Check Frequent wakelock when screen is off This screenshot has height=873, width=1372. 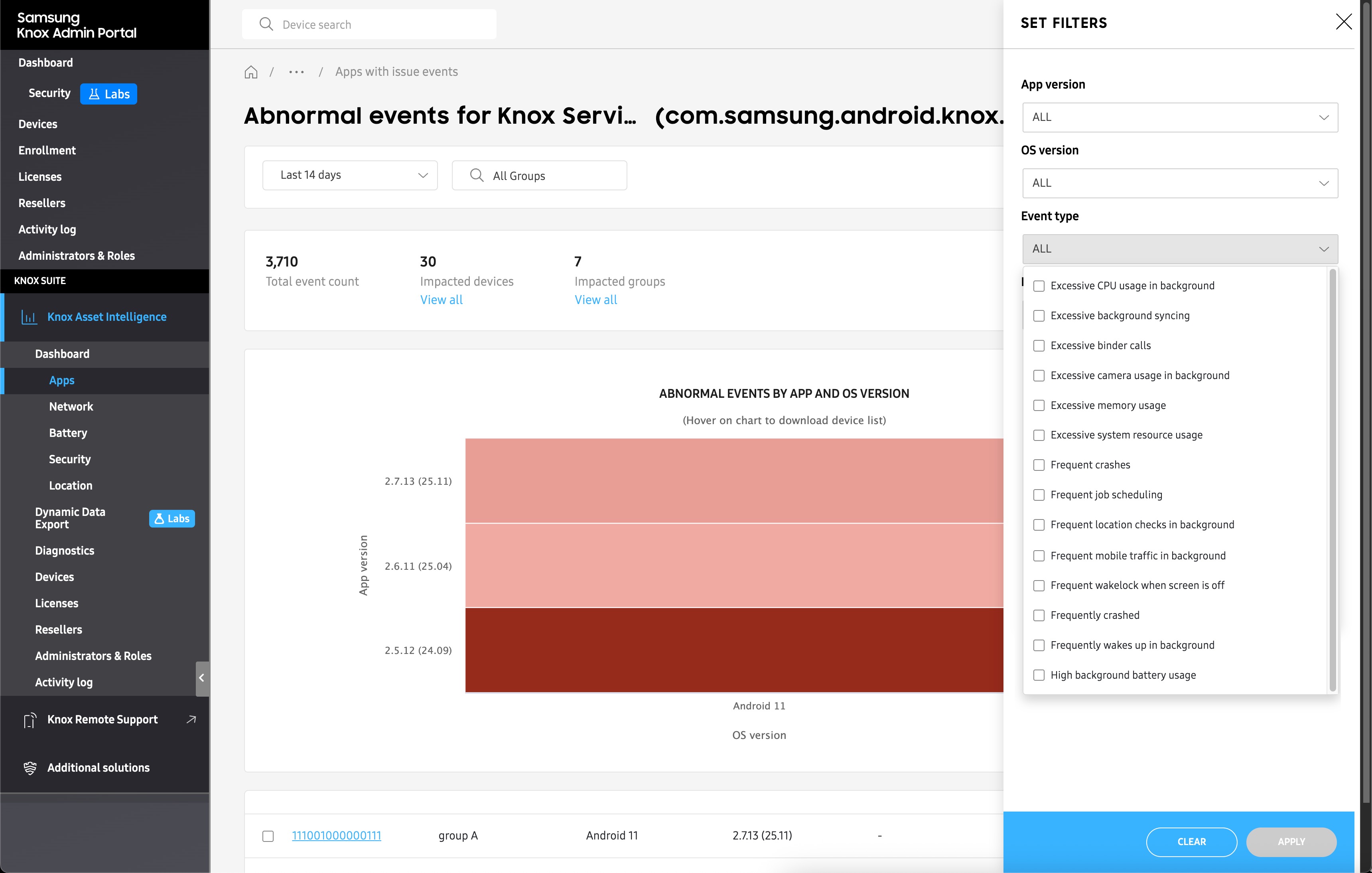click(x=1039, y=586)
